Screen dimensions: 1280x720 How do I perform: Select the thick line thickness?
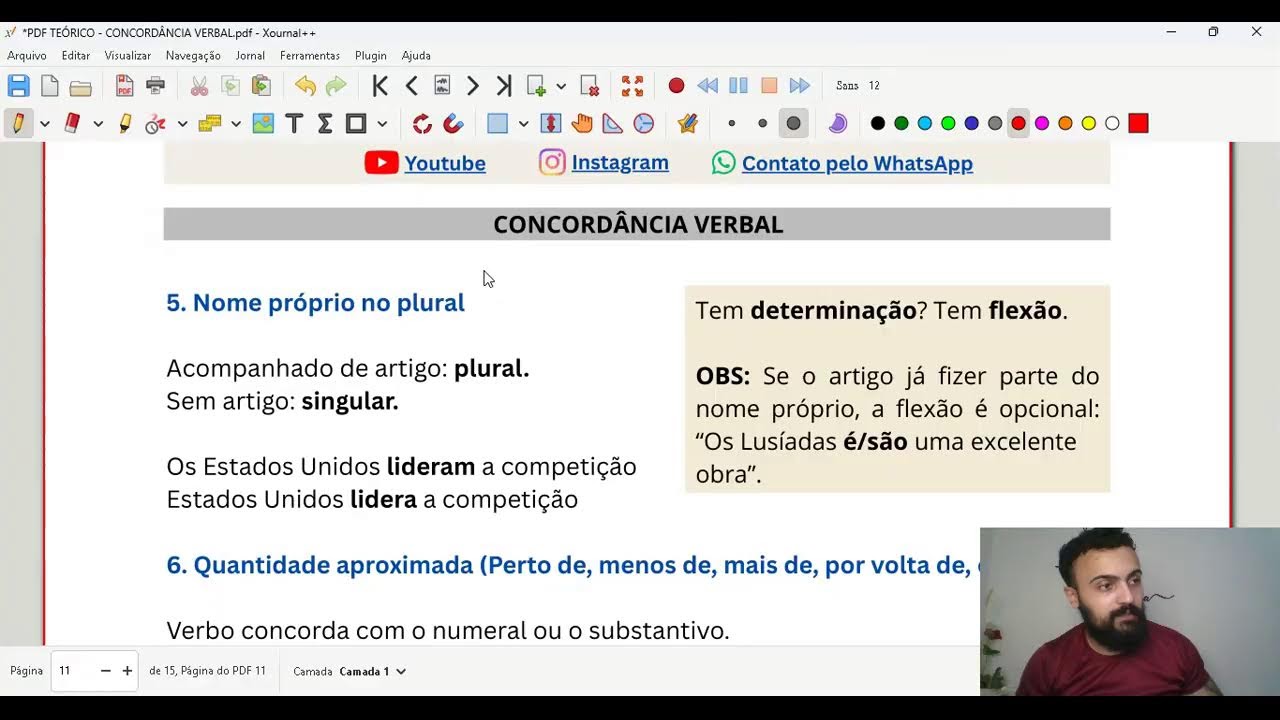pos(793,124)
